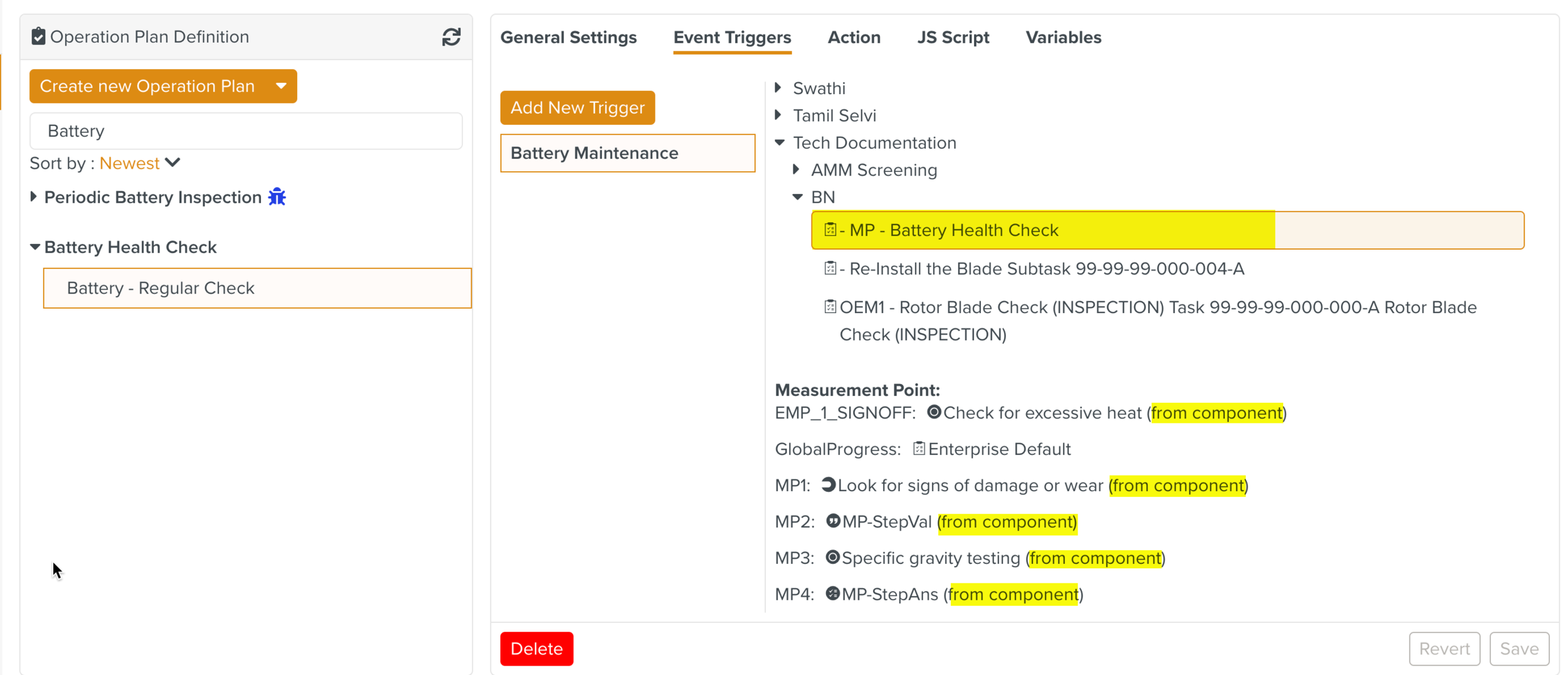The height and width of the screenshot is (675, 1568).
Task: Open the Sort by Newest dropdown
Action: tap(140, 163)
